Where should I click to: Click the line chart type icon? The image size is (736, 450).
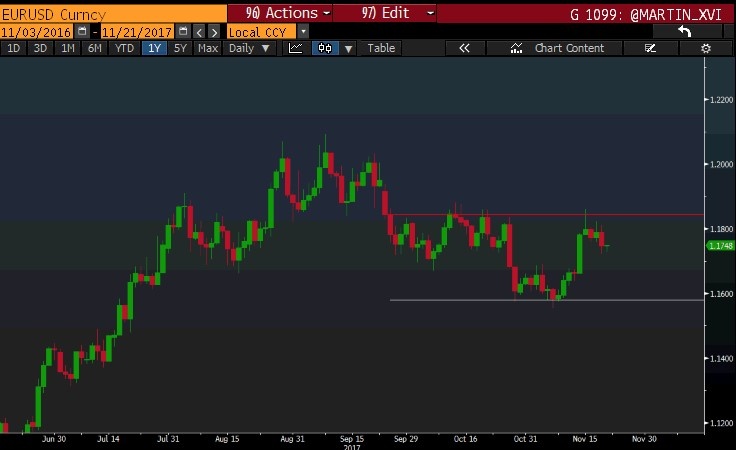coord(296,48)
